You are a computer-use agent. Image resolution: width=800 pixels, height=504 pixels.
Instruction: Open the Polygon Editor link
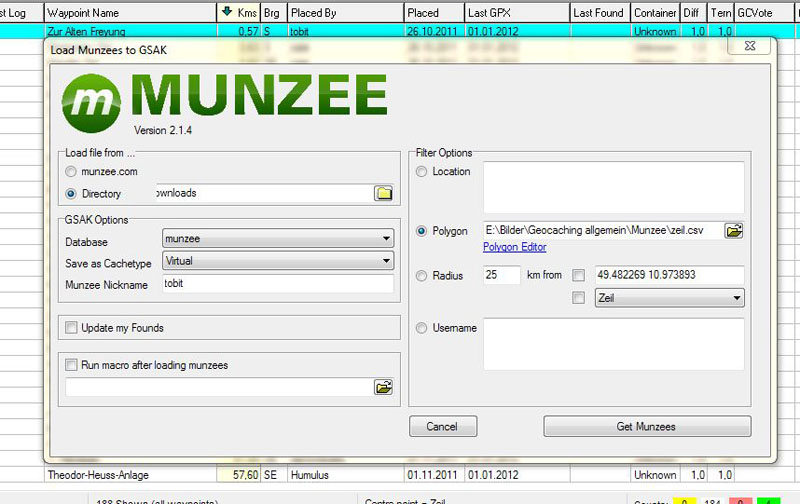(x=514, y=247)
